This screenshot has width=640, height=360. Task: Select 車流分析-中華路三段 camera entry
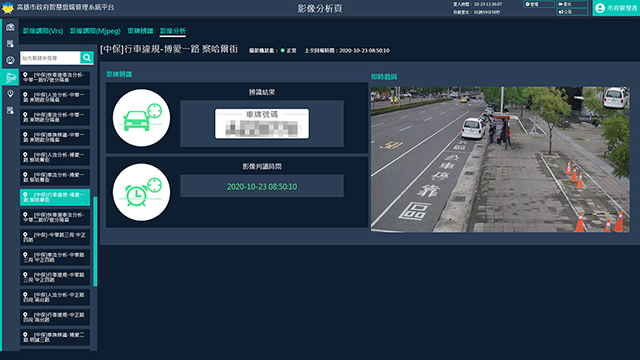pos(55,258)
